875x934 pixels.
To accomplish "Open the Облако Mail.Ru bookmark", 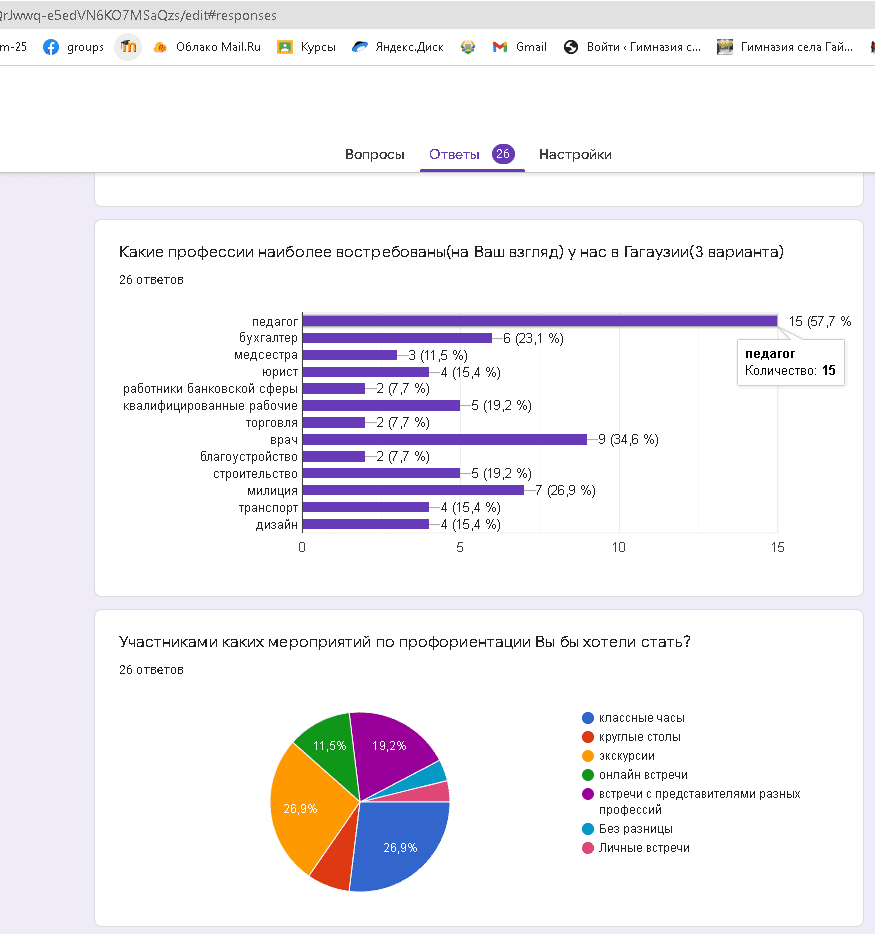I will click(207, 47).
